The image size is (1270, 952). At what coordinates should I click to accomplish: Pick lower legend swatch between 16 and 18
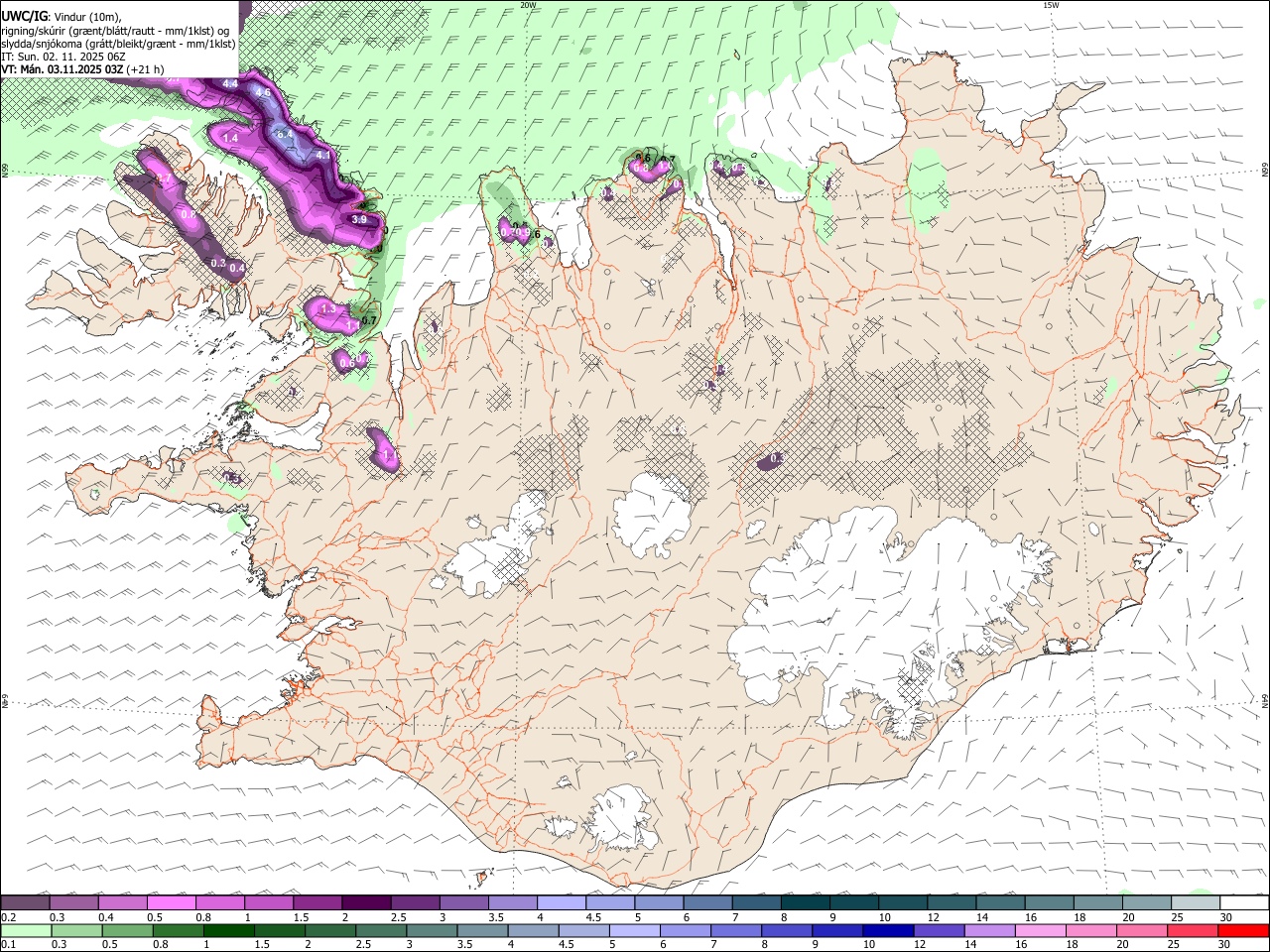[x=1040, y=930]
